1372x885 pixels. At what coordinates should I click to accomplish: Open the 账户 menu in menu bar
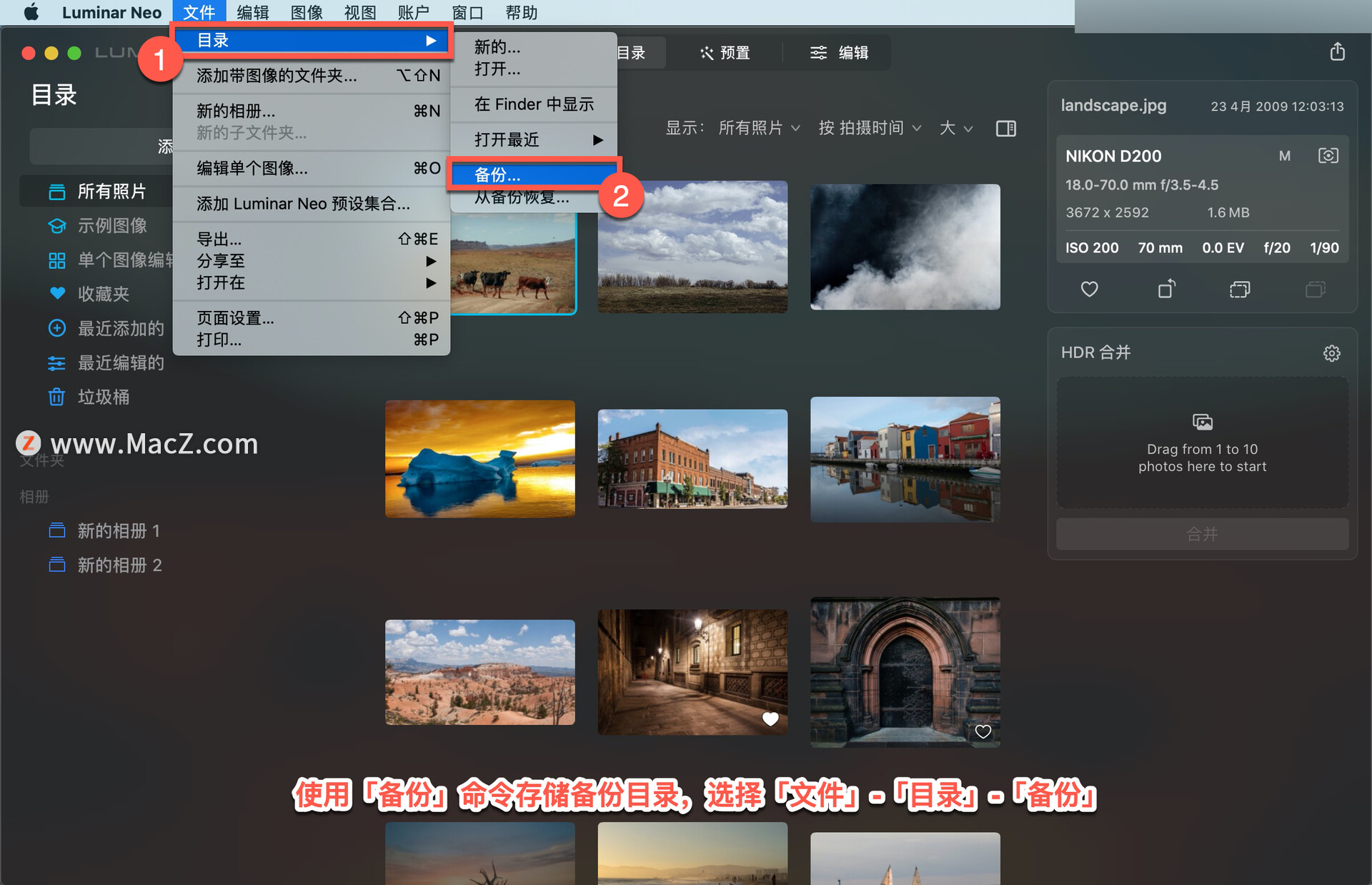pos(414,12)
